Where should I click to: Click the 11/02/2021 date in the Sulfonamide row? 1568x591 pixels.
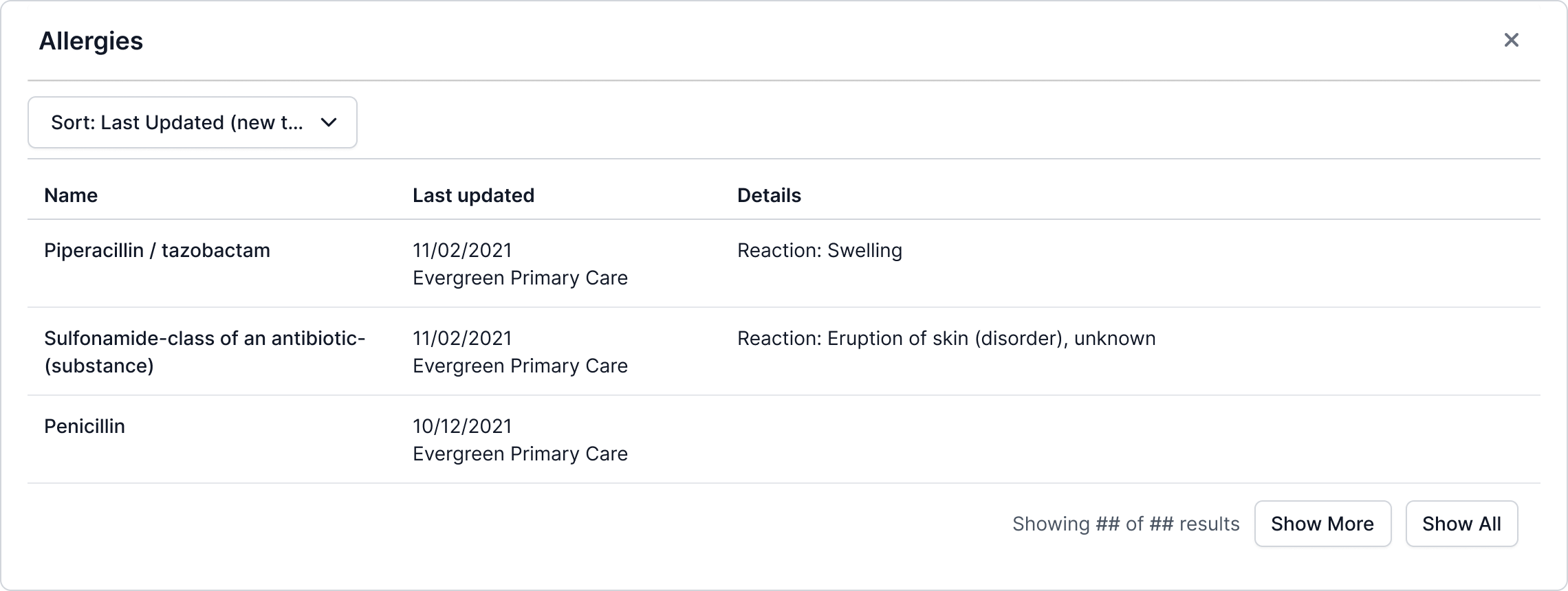(x=462, y=339)
